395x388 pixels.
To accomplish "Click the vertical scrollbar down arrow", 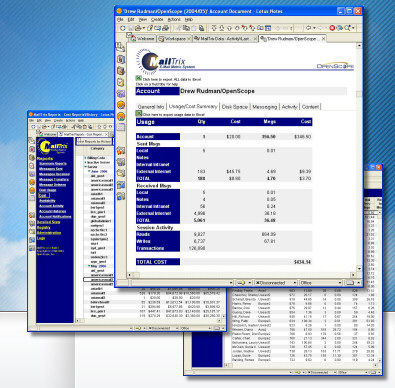I will (x=359, y=268).
